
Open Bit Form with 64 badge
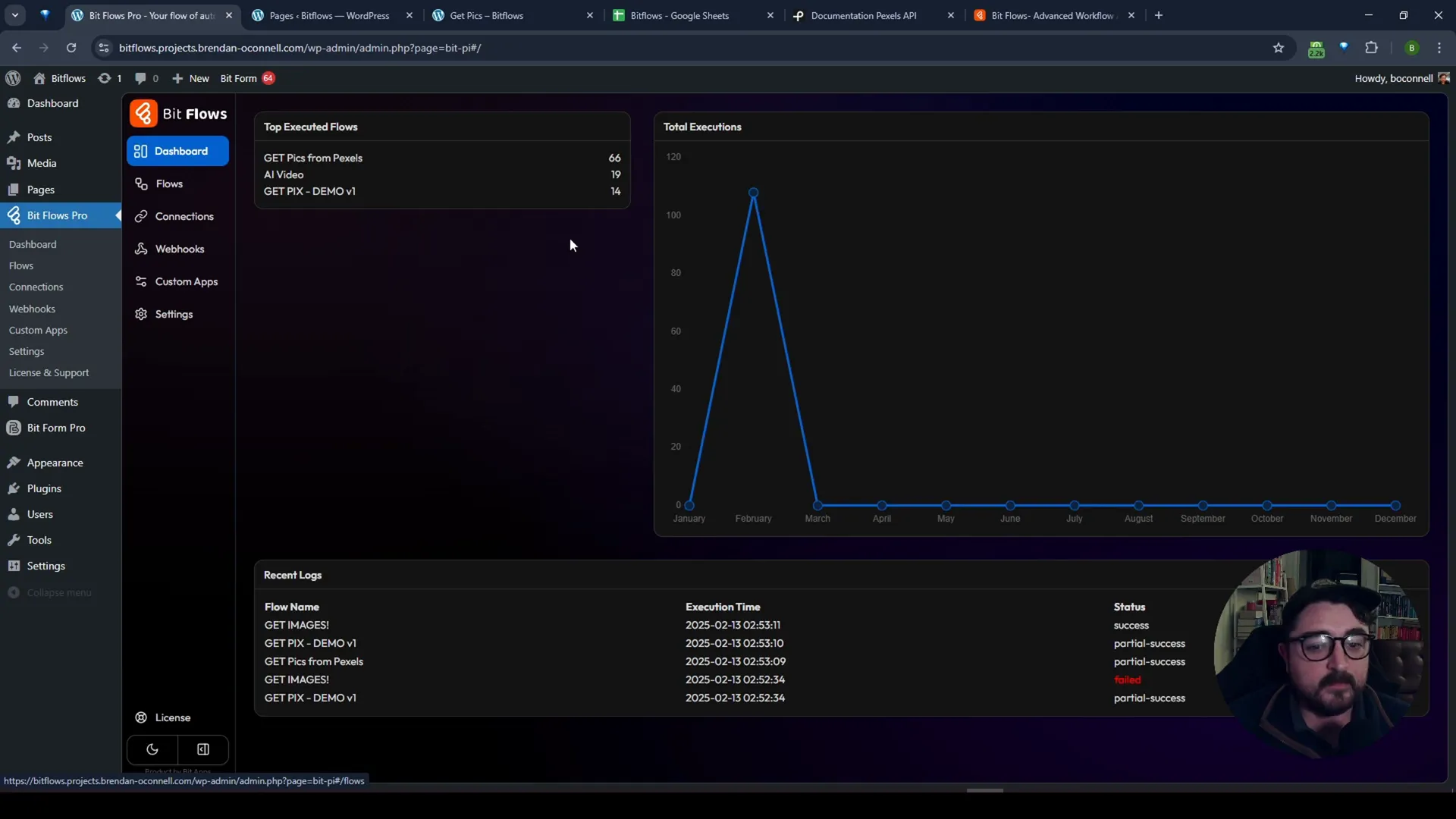tap(247, 78)
